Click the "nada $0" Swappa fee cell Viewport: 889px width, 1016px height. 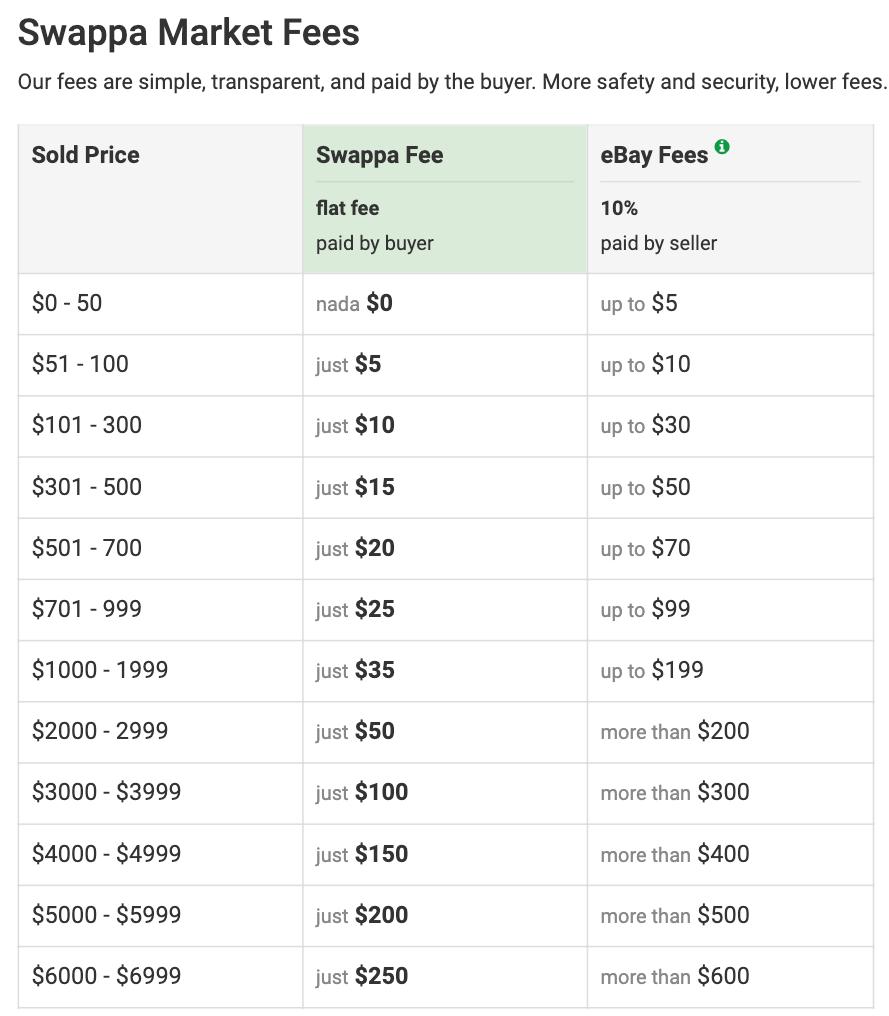(354, 303)
